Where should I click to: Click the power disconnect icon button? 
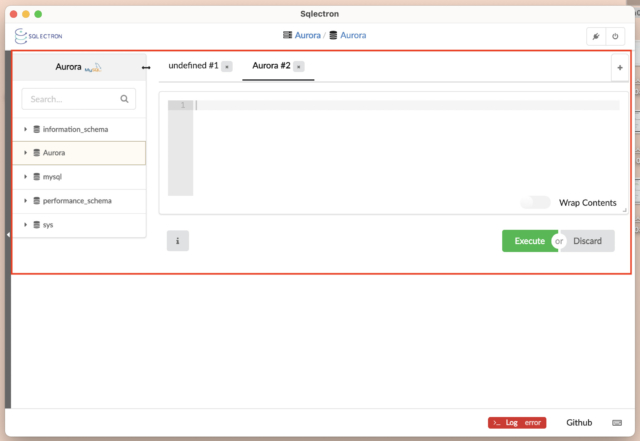(615, 36)
